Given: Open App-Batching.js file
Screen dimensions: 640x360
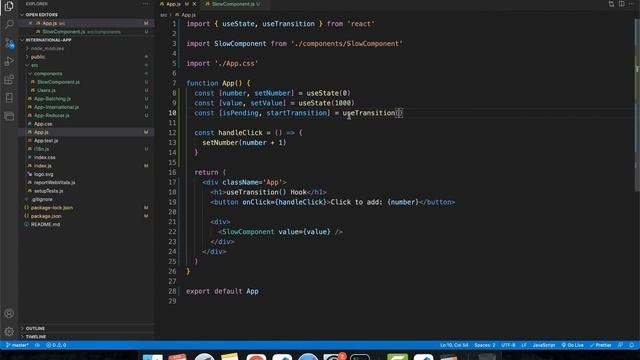Looking at the screenshot, I should pyautogui.click(x=52, y=99).
